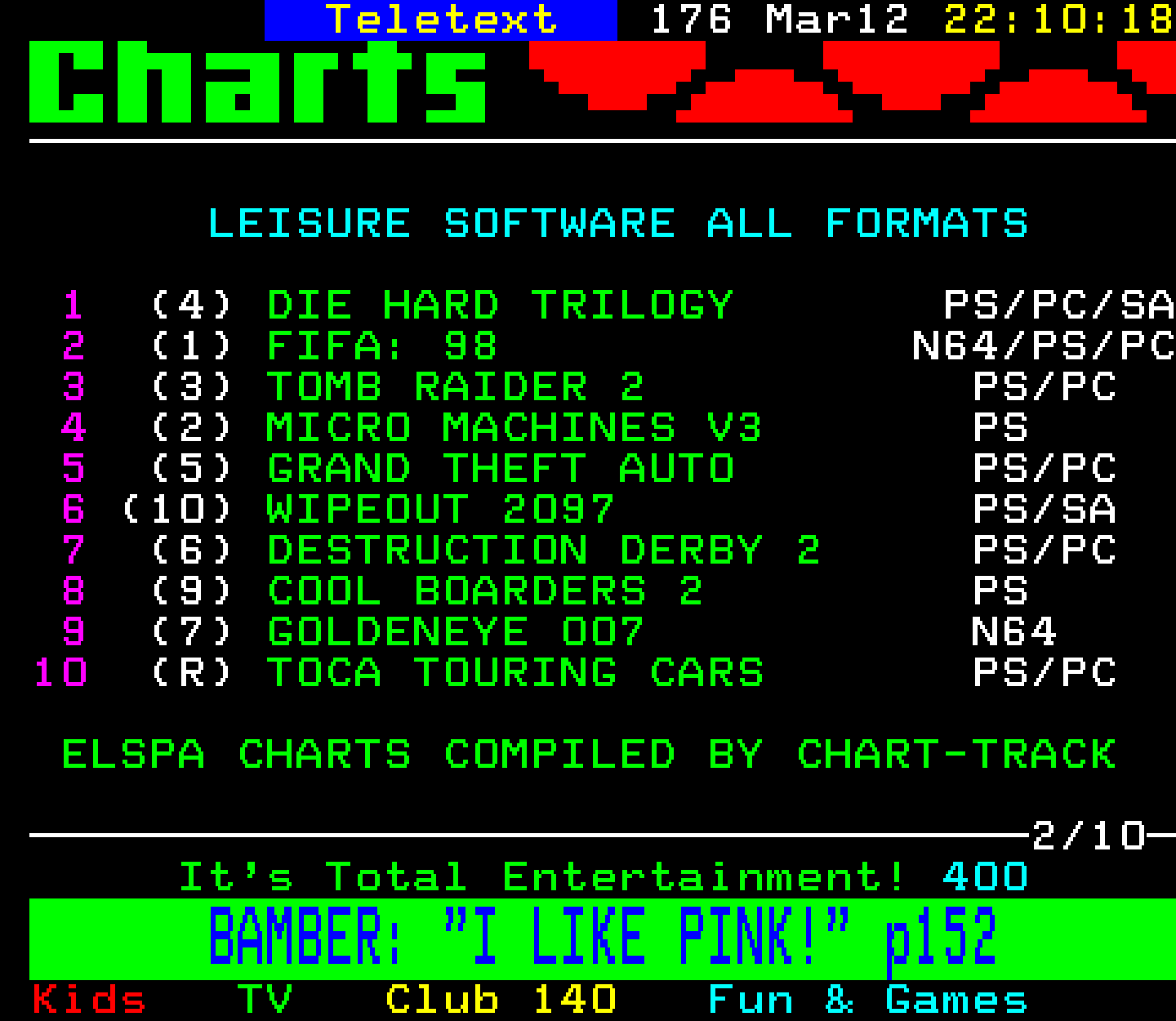The width and height of the screenshot is (1176, 1021).
Task: Click last week's position (10) for Wipeout
Action: [177, 510]
